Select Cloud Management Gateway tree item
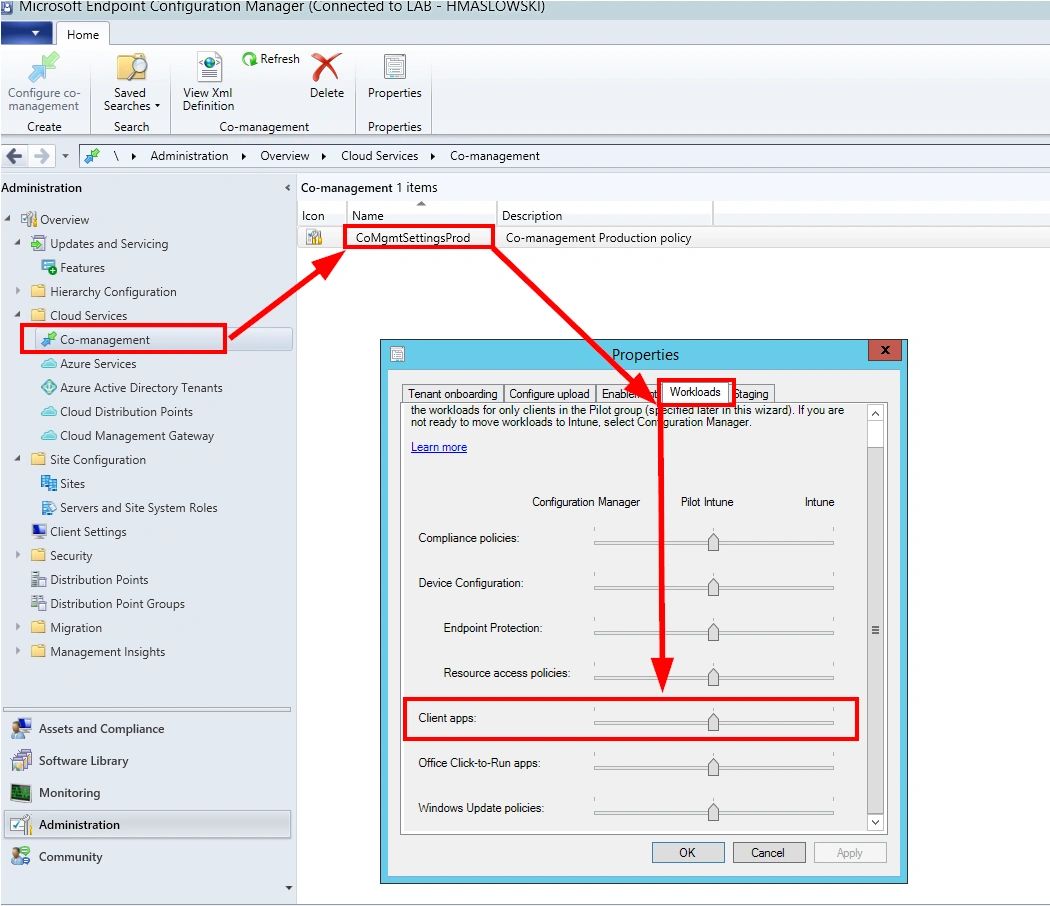 coord(136,436)
